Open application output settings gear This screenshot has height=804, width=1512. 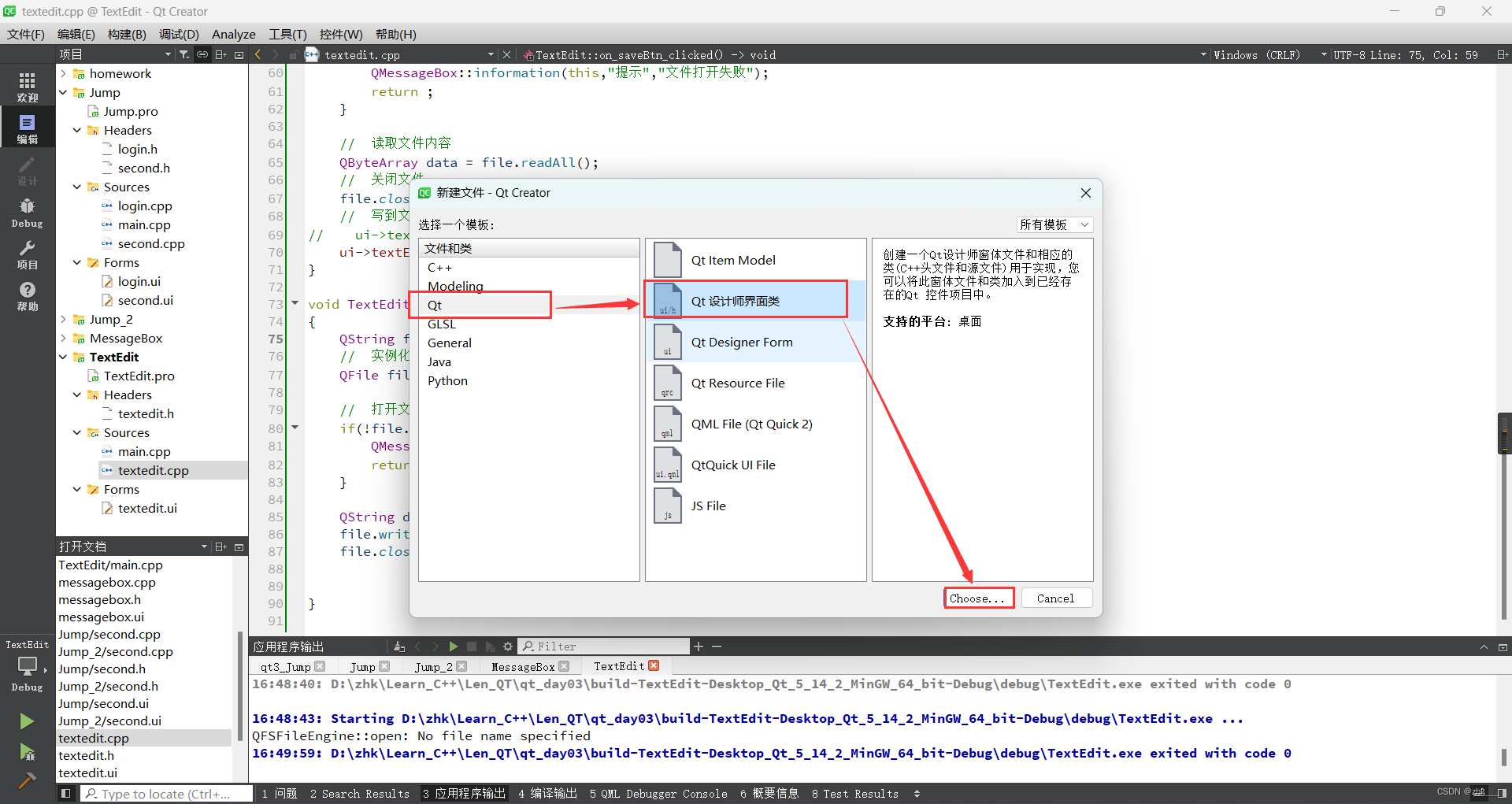click(x=508, y=647)
